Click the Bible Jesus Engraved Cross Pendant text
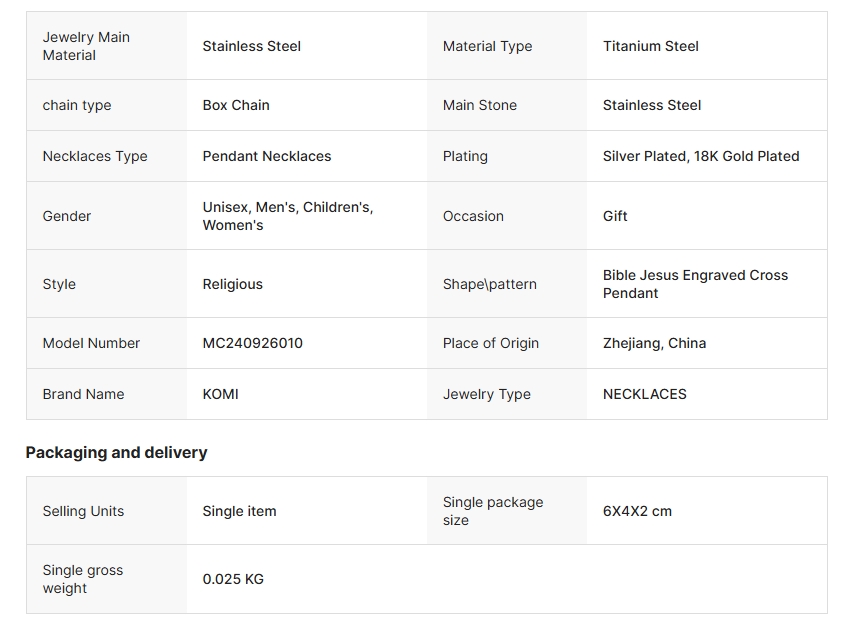 click(x=695, y=284)
